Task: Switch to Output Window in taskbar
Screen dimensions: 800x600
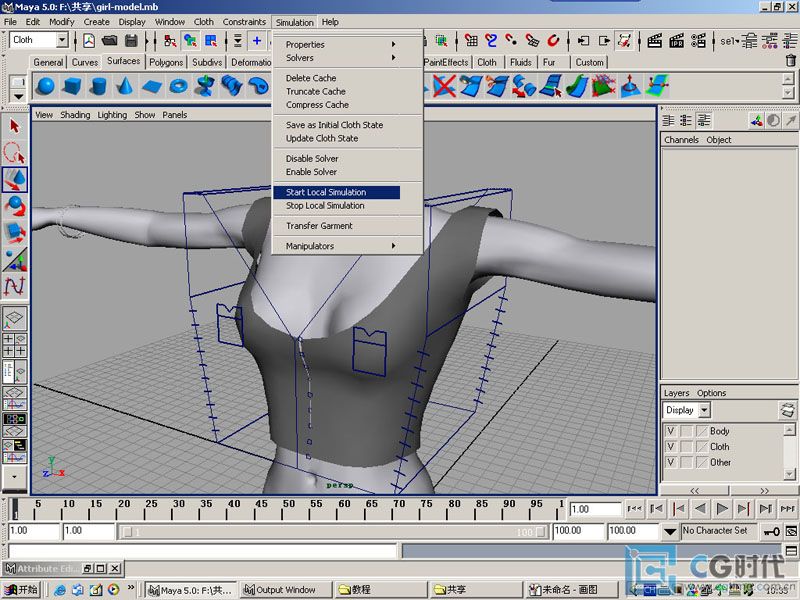Action: (x=286, y=590)
